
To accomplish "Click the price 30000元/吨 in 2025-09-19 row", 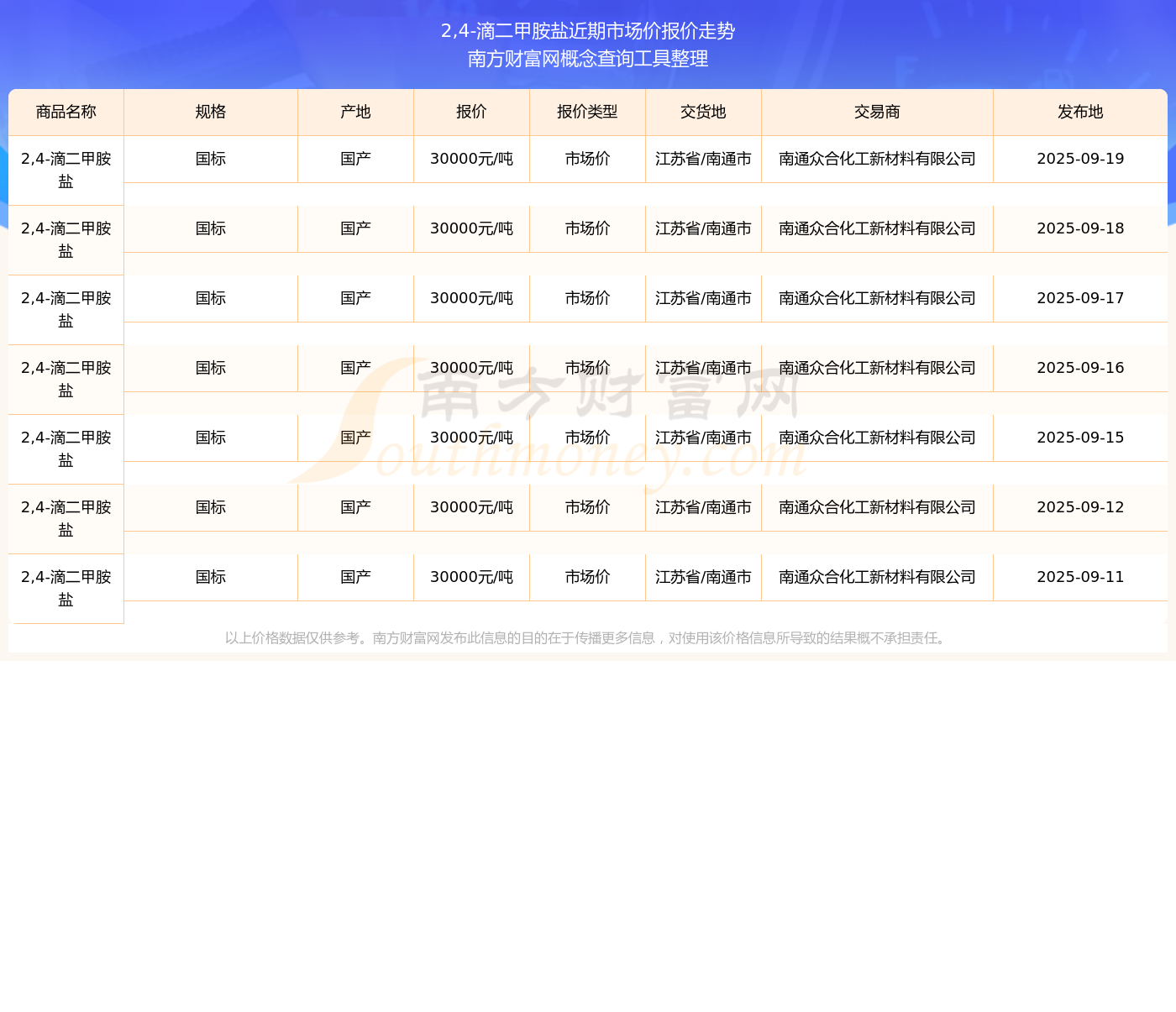I will click(471, 159).
